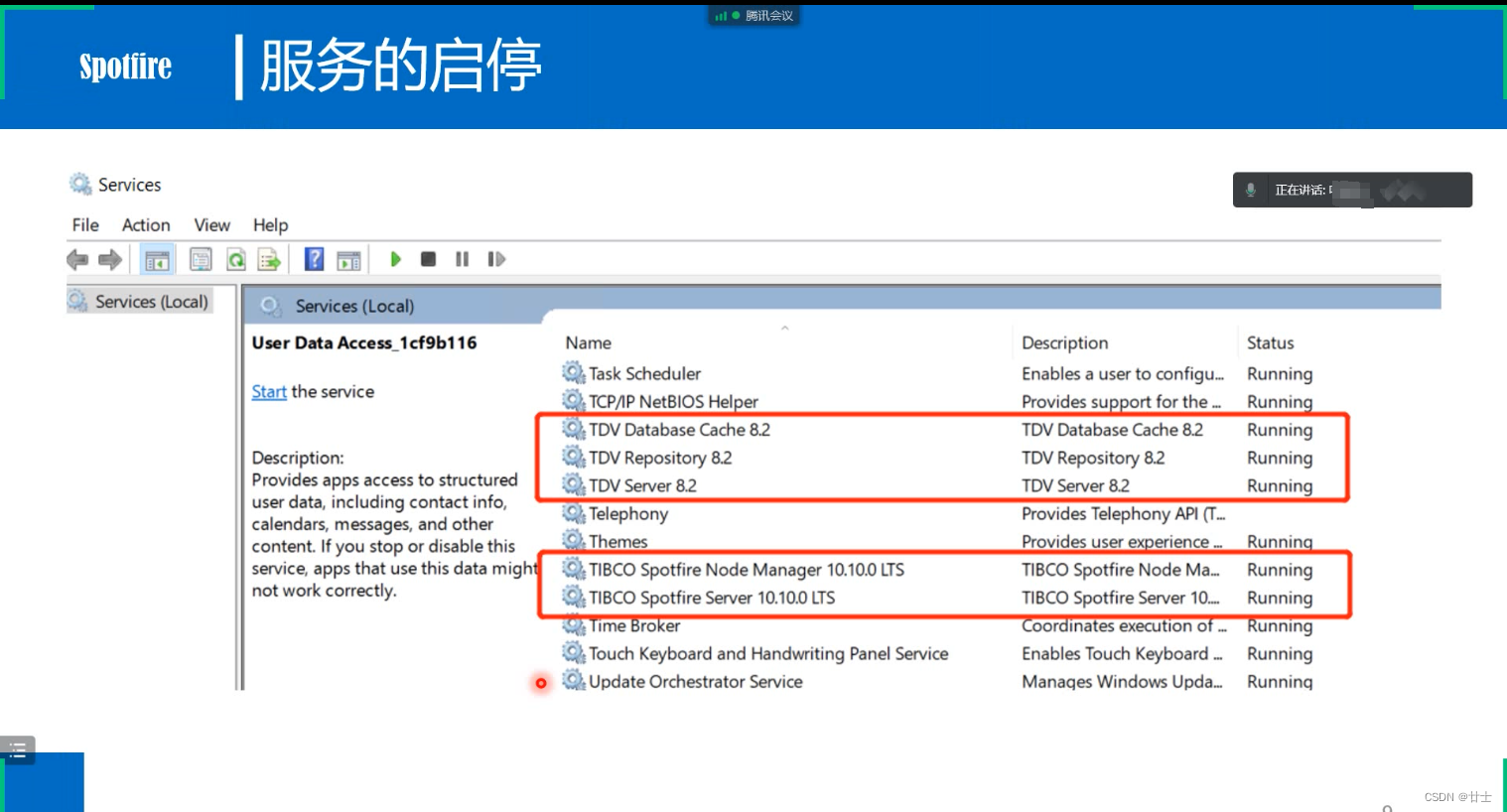Viewport: 1507px width, 812px height.
Task: Select Touch Keyboard and Handwriting Panel Service
Action: 937,653
